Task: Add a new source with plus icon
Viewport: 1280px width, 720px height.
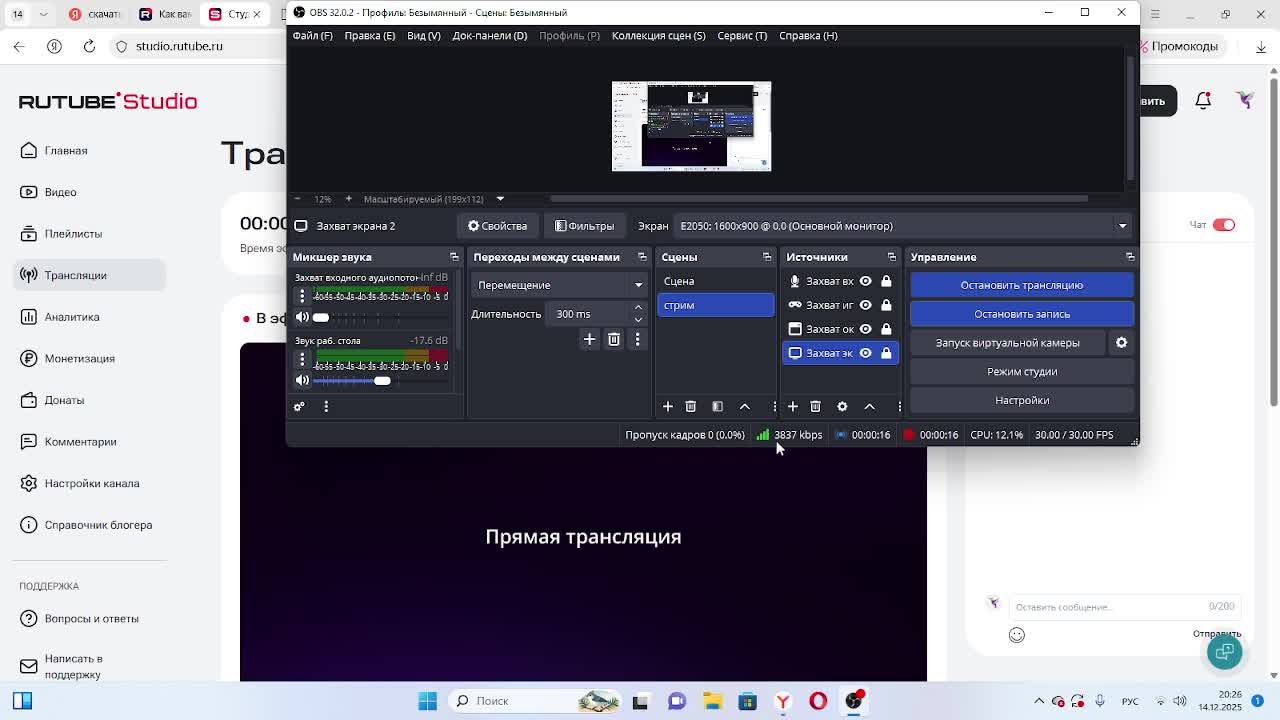Action: point(793,406)
